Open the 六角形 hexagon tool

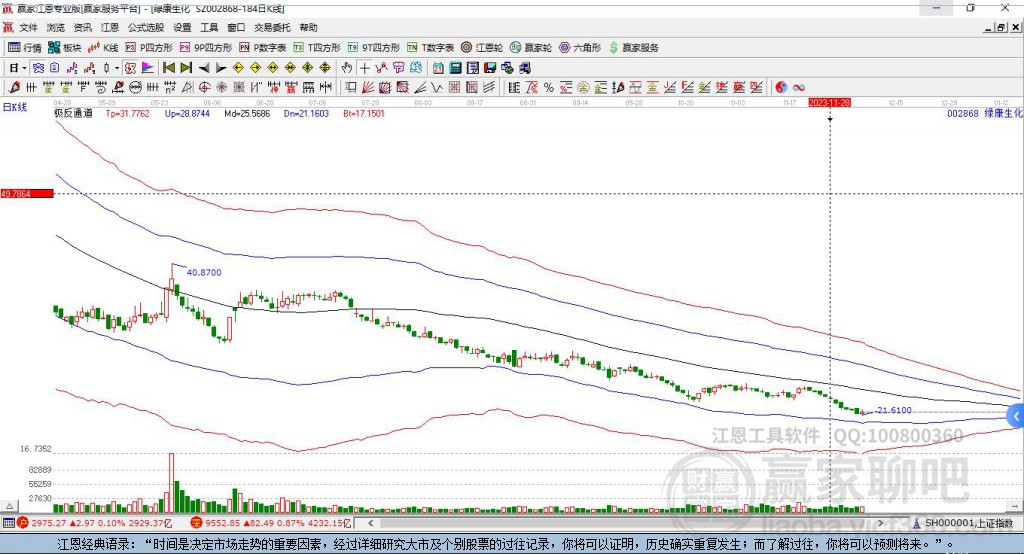coord(580,48)
